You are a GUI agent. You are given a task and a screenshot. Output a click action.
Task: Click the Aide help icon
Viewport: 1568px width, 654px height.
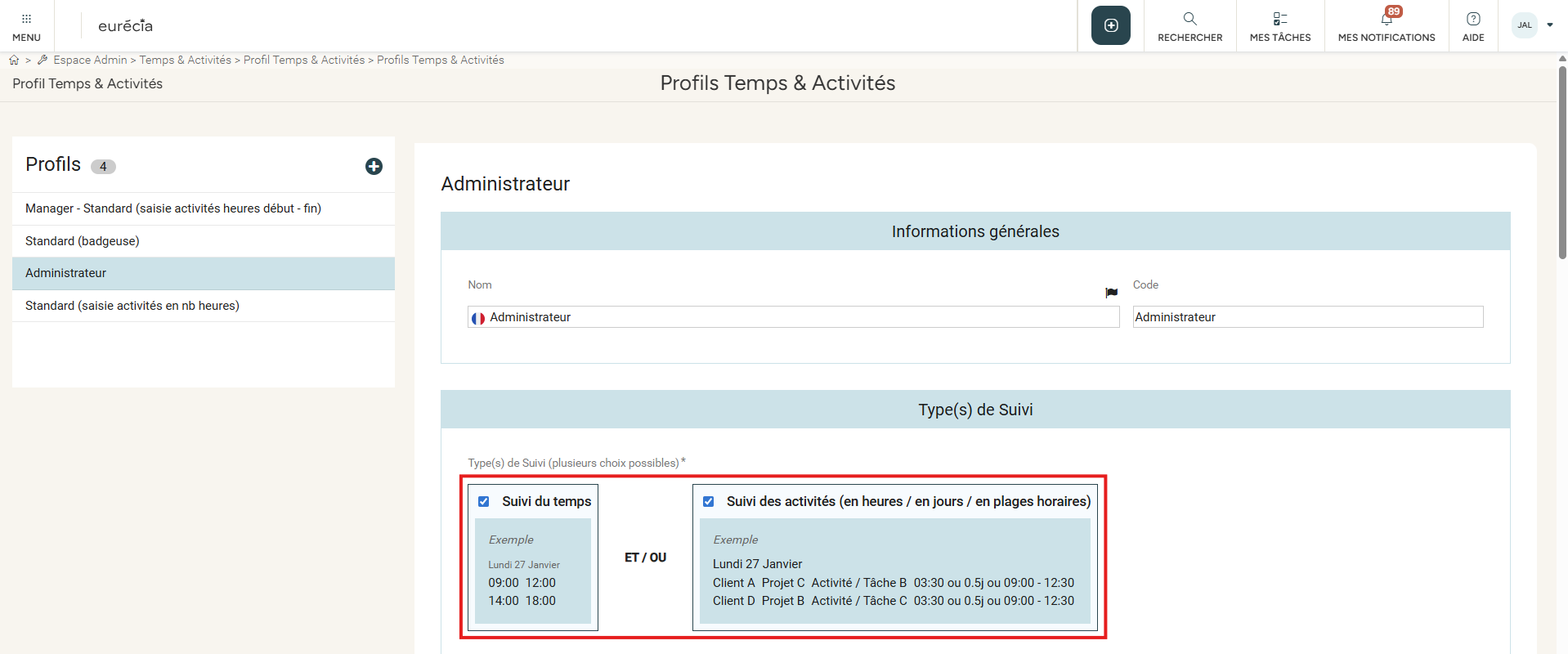[1472, 19]
